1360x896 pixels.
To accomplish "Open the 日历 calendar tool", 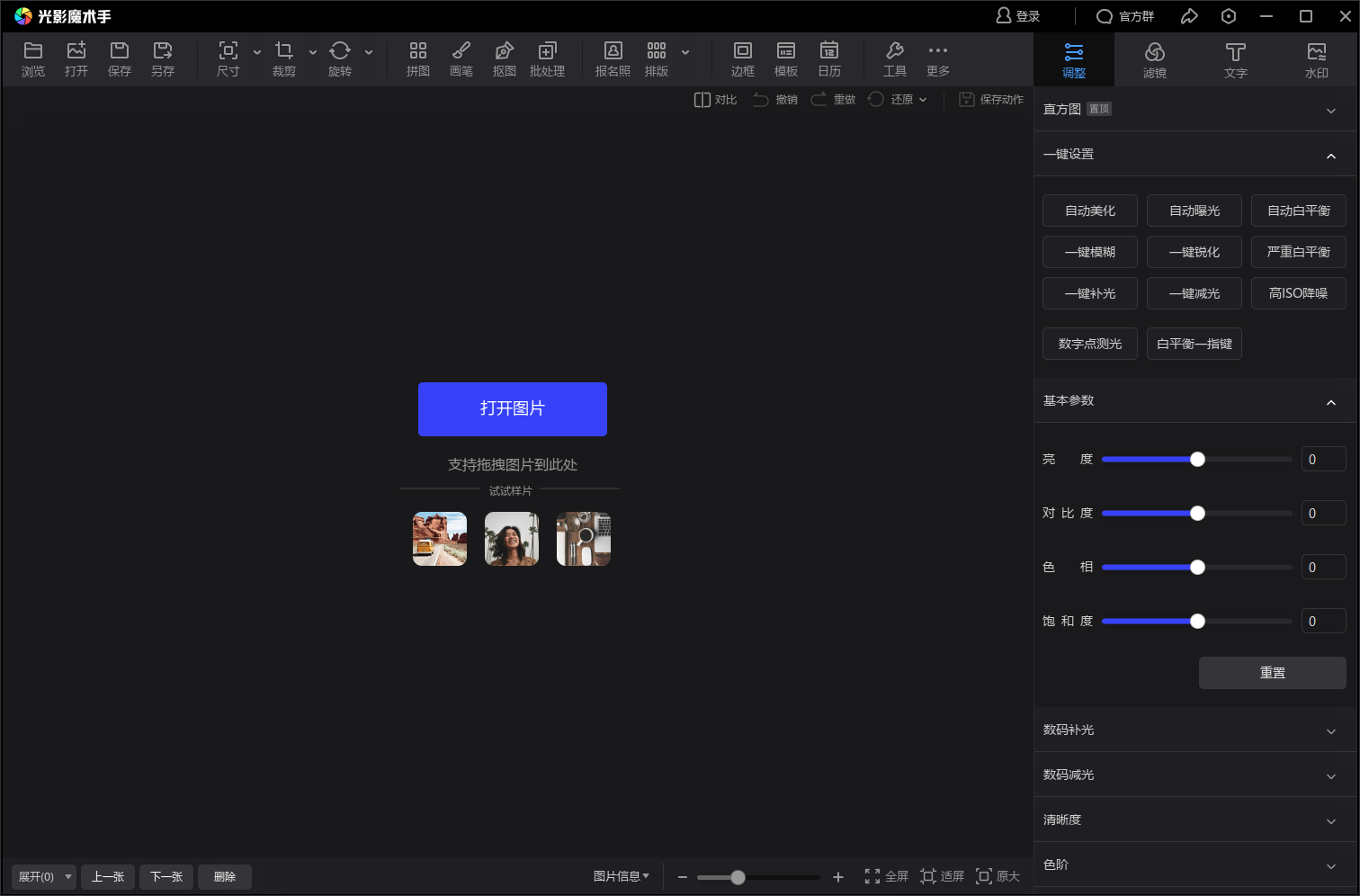I will tap(828, 59).
